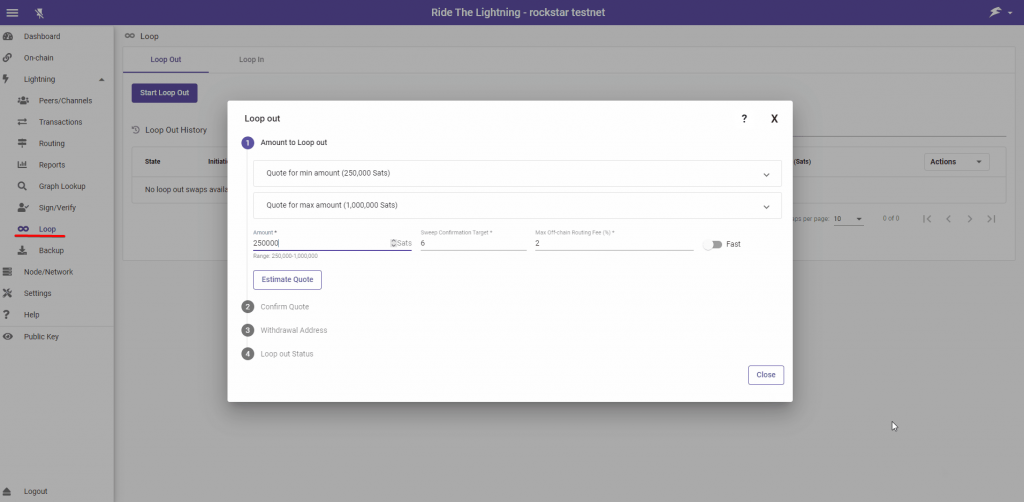Open Sign/Verify menu item
The height and width of the screenshot is (502, 1024).
pyautogui.click(x=57, y=208)
